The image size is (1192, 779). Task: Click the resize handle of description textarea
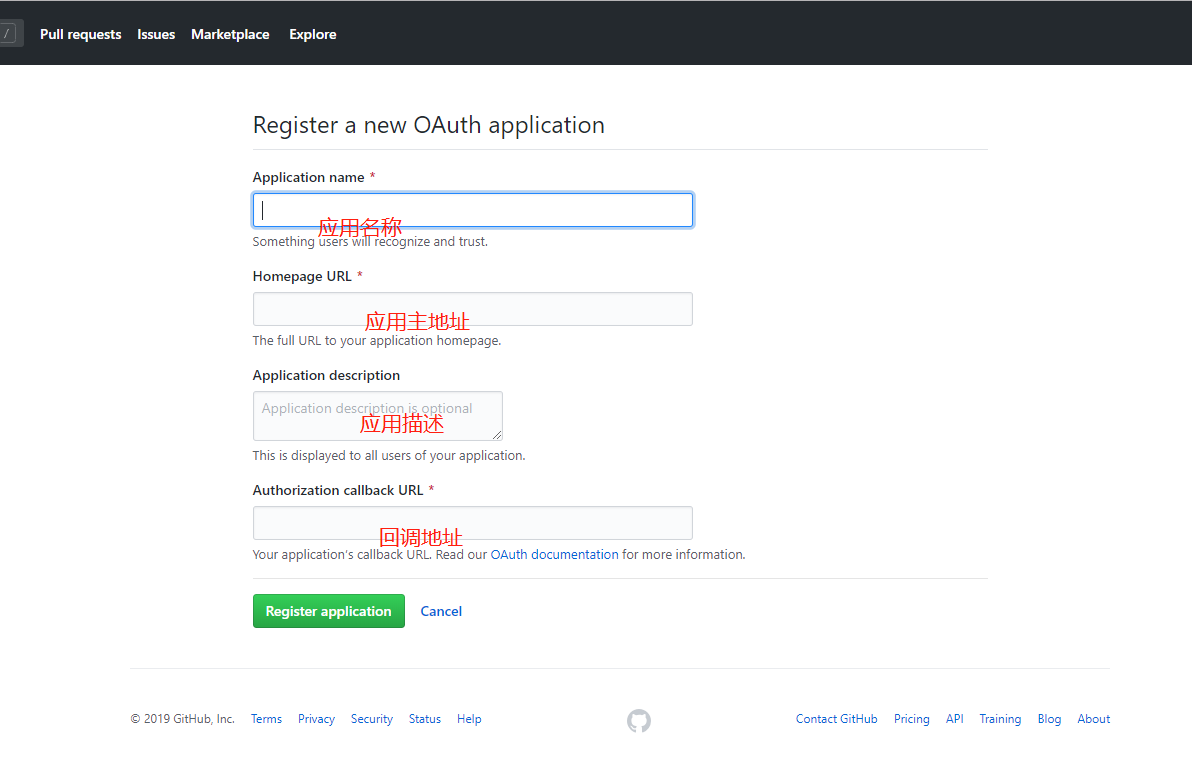coord(496,435)
